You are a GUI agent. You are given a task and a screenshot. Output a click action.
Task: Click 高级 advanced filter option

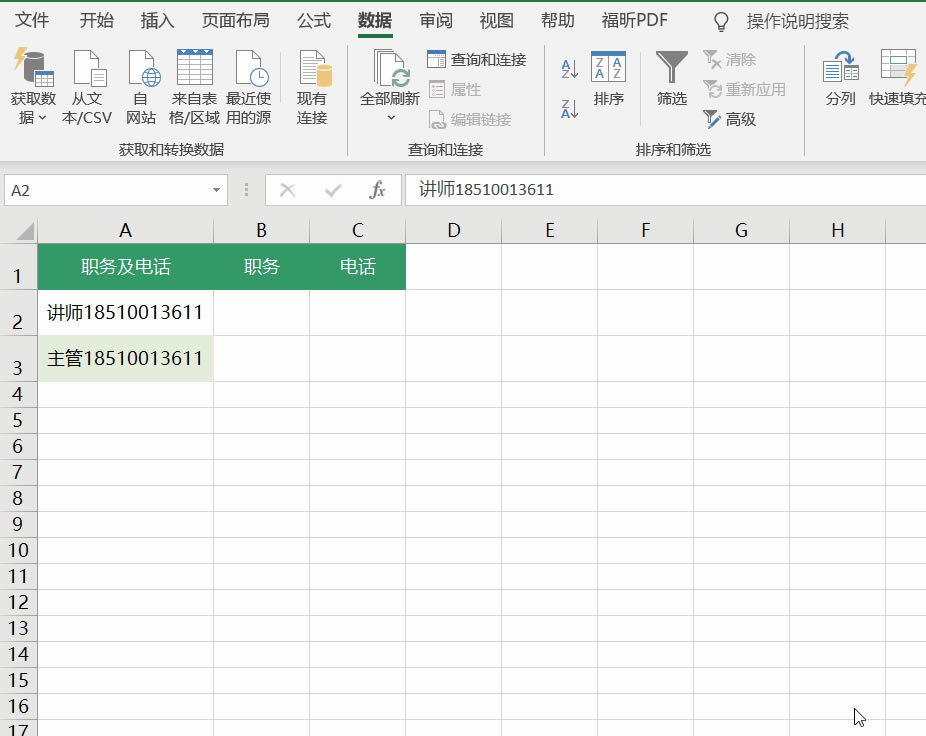(730, 119)
